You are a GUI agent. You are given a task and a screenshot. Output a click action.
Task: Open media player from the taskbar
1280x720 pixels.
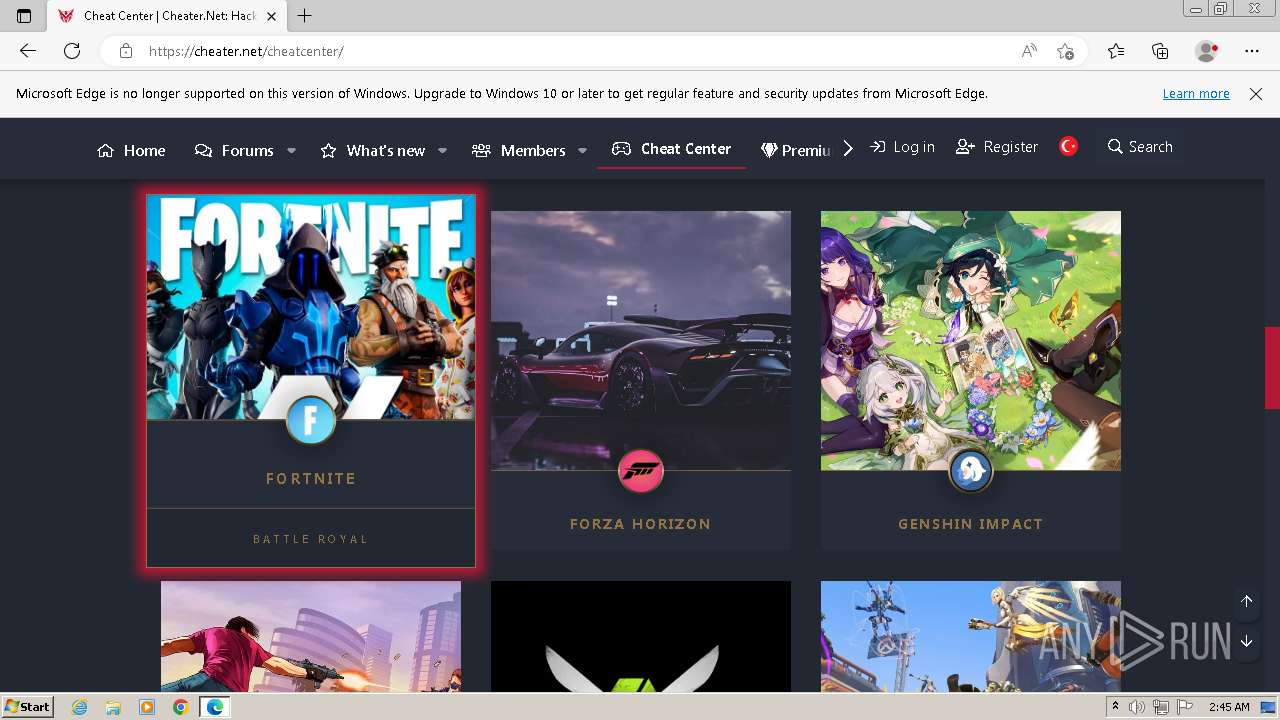click(147, 707)
